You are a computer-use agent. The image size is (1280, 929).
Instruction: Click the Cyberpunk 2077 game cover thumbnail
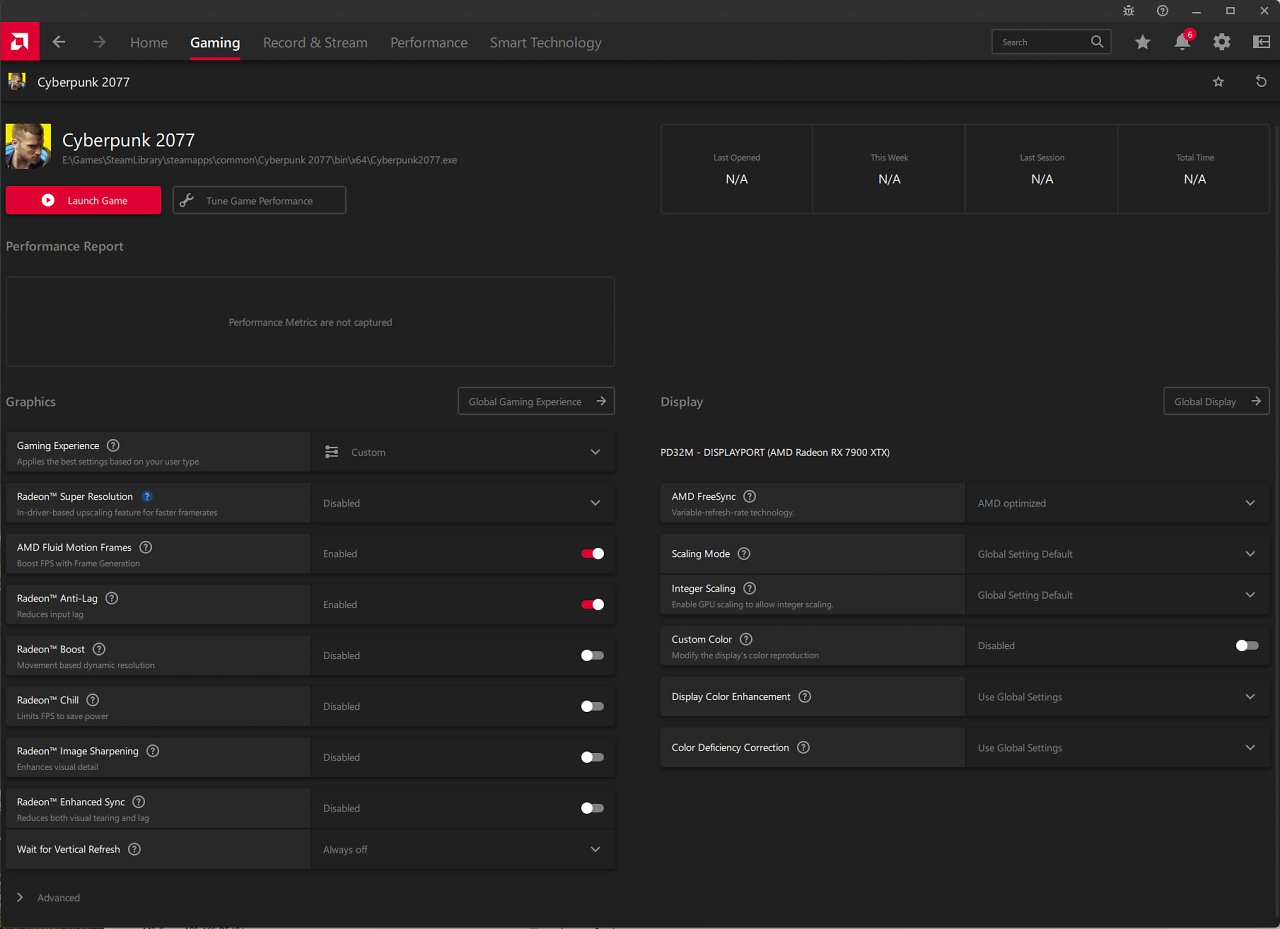click(28, 147)
